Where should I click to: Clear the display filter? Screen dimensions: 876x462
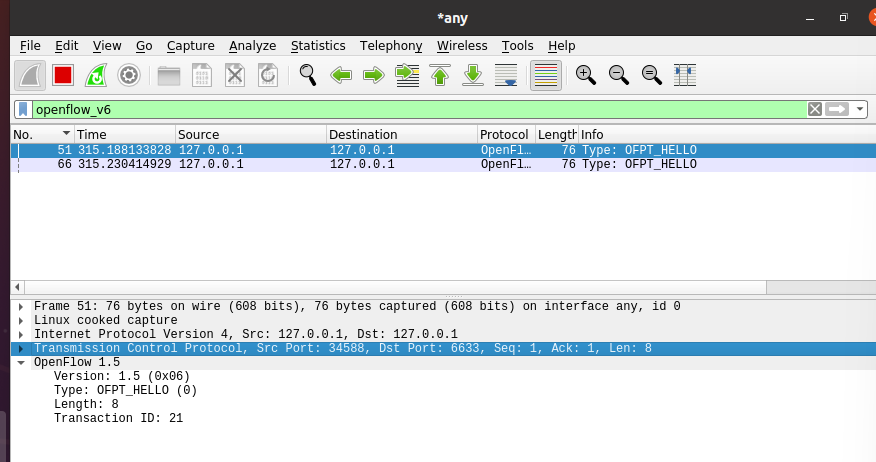(815, 109)
